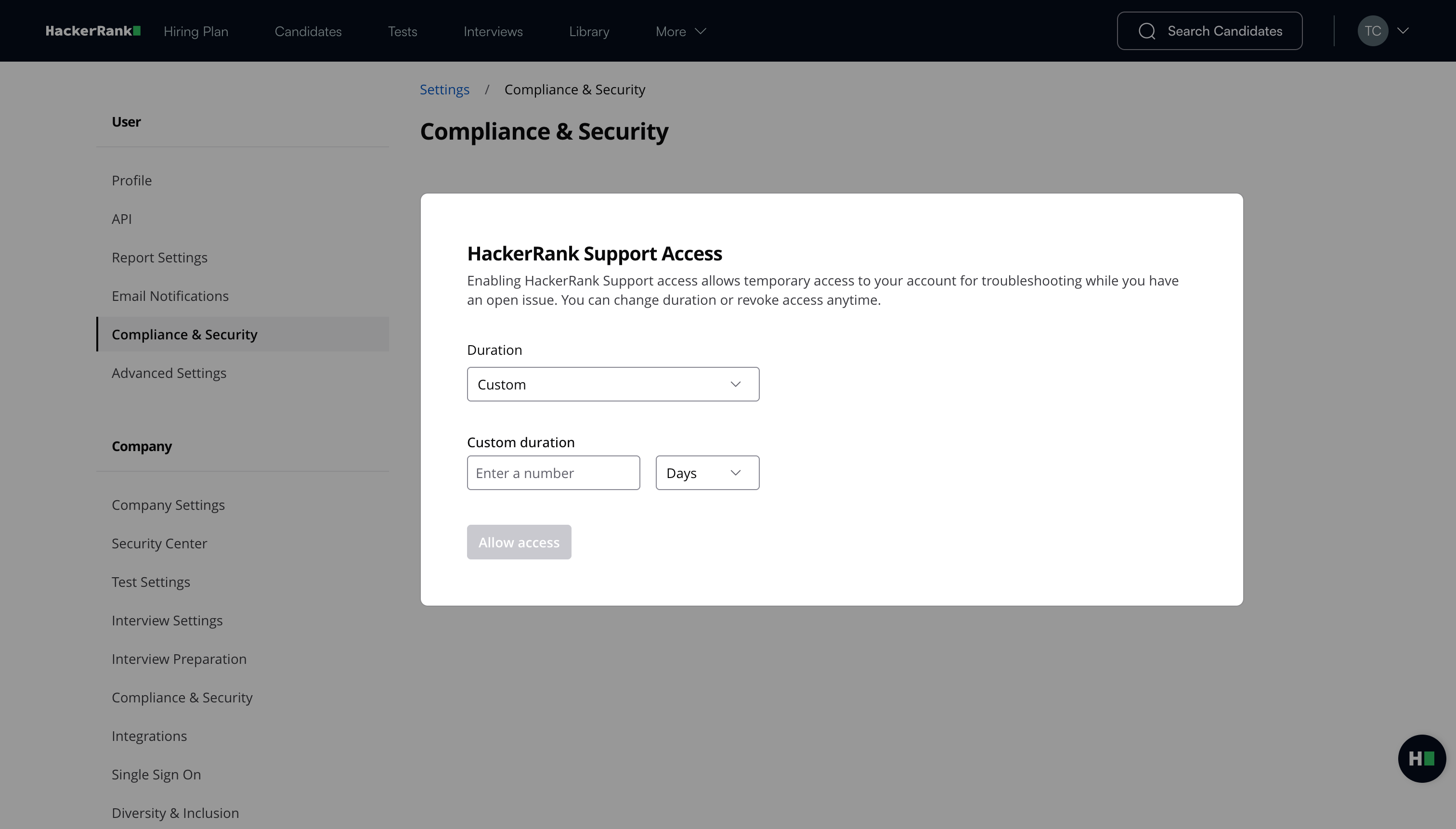The image size is (1456, 829).
Task: Navigate to Tests
Action: [403, 31]
